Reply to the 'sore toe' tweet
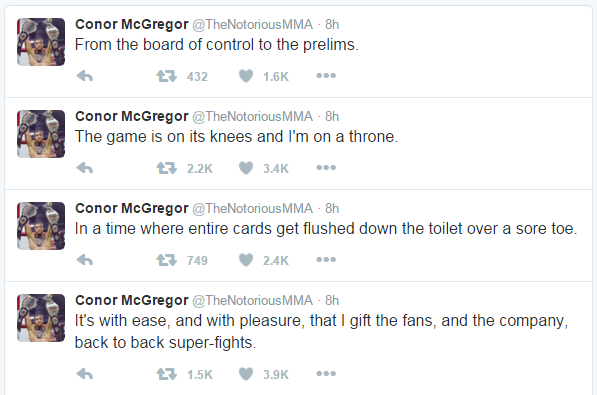 point(85,260)
